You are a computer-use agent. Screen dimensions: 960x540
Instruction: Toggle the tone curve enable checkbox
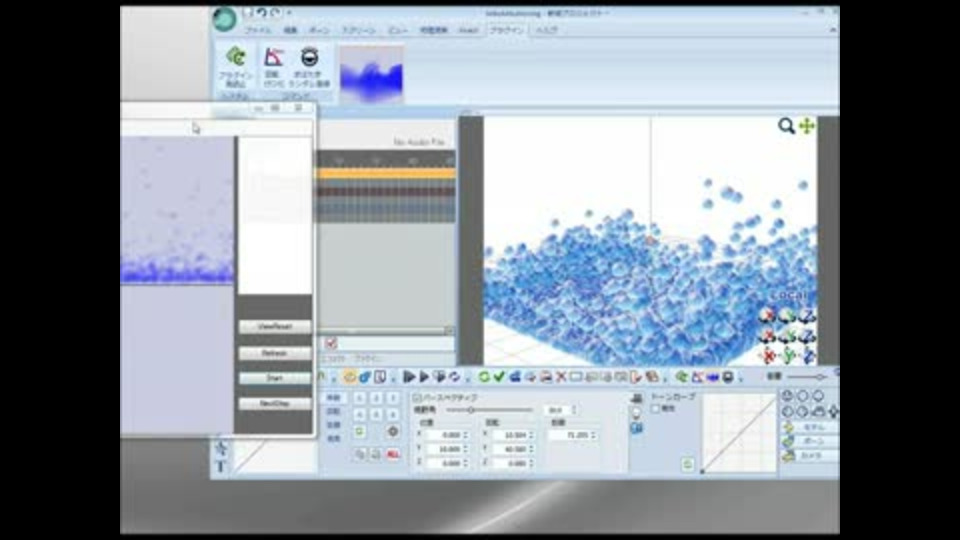point(656,408)
